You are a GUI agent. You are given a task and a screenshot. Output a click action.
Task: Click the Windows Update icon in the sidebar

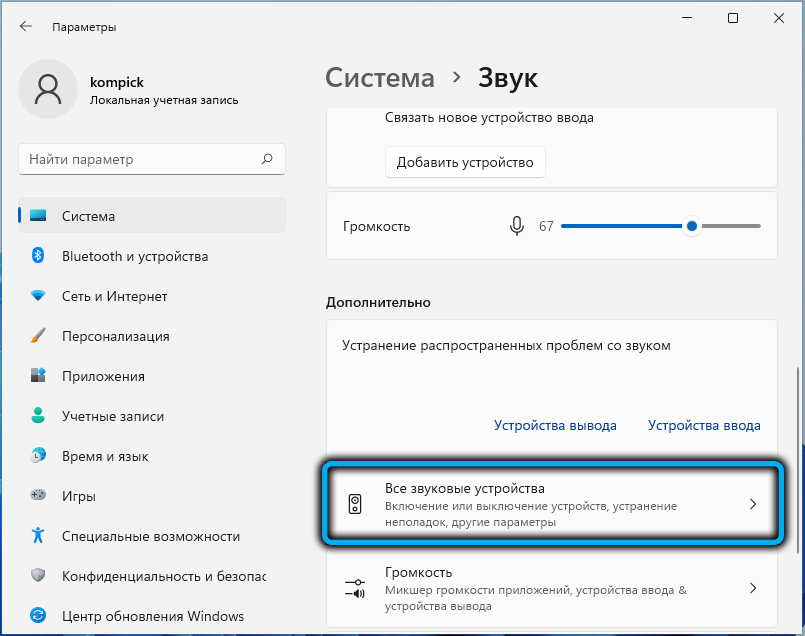38,616
